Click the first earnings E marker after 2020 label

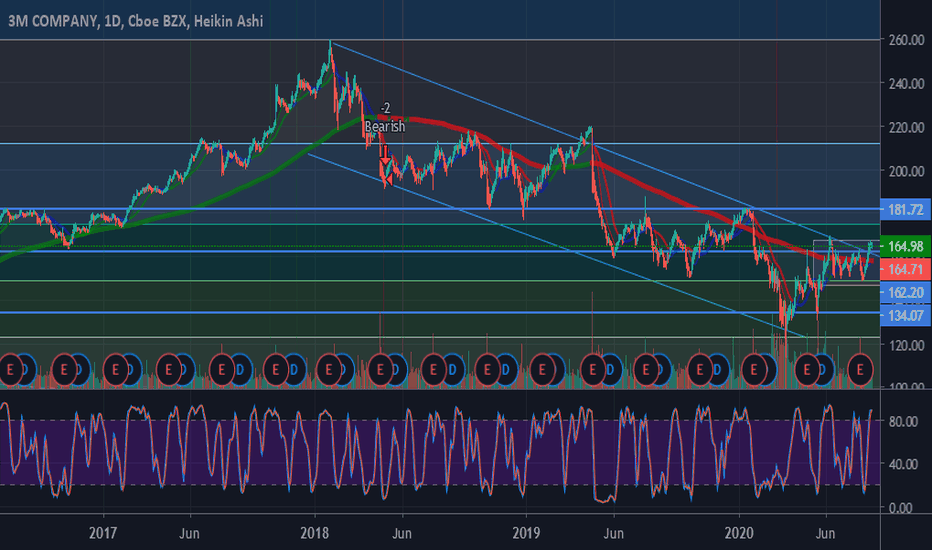754,370
